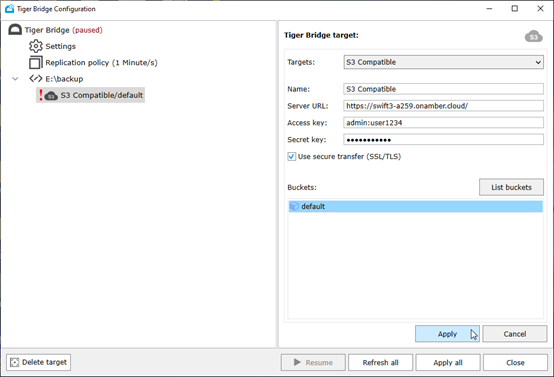Close window with title bar X
554x377 pixels.
pos(540,8)
